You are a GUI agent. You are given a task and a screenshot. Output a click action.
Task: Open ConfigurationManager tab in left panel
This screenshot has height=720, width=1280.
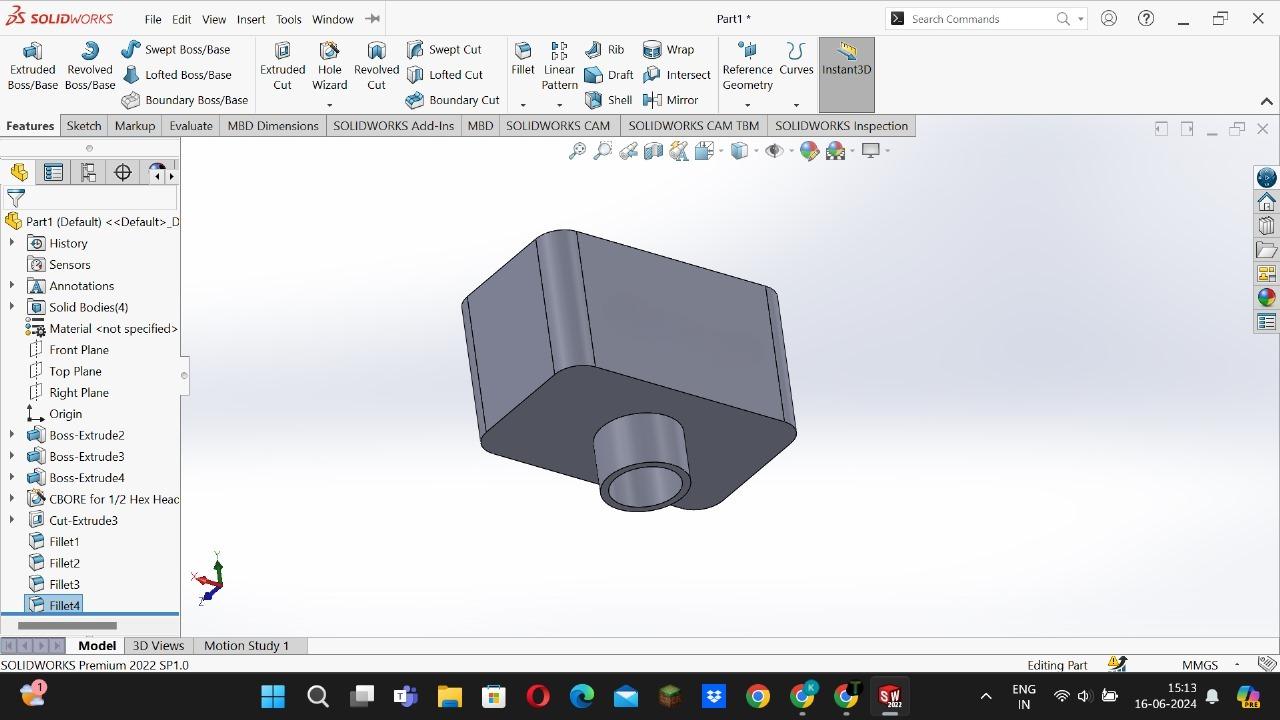[88, 173]
